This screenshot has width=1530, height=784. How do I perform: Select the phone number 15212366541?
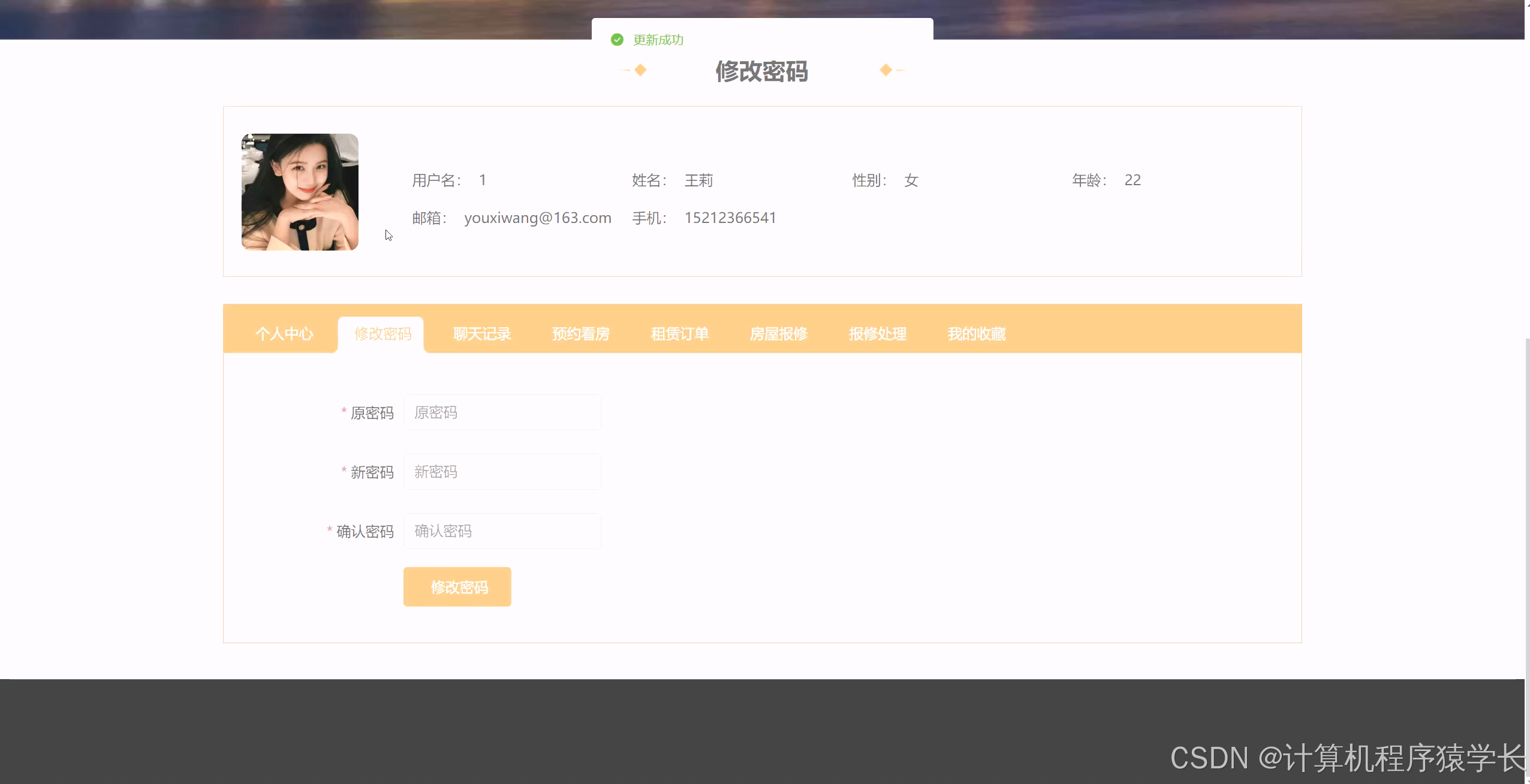click(x=730, y=218)
